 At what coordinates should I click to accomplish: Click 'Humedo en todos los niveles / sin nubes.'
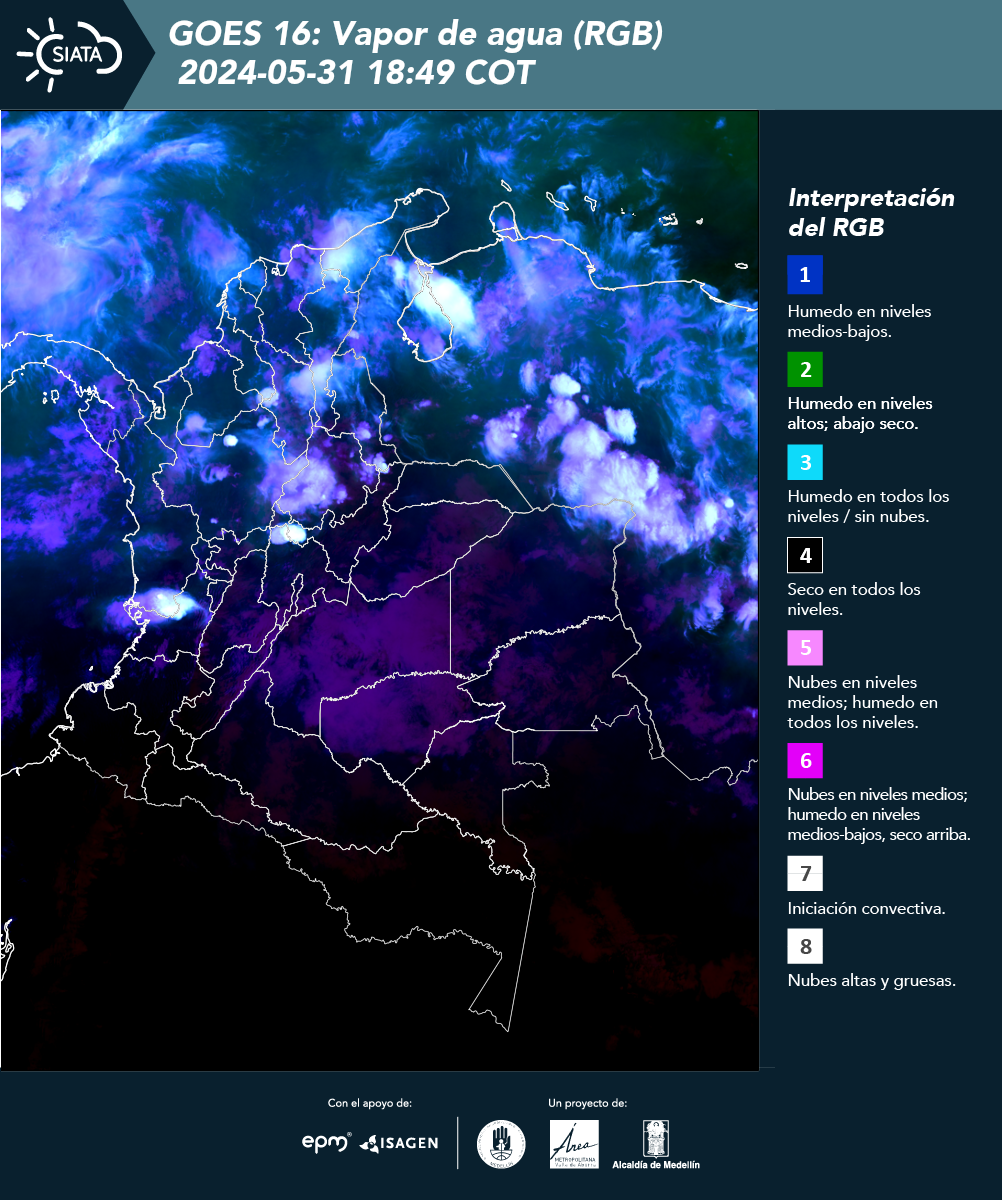[x=868, y=506]
